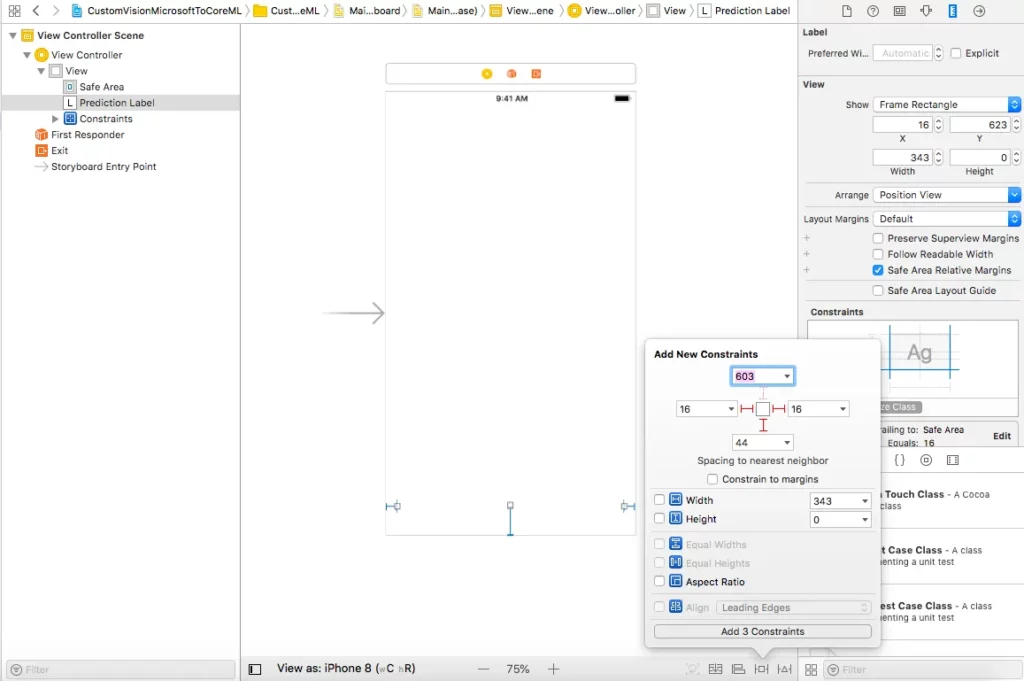Enable Constrain to margins
This screenshot has height=681, width=1024.
tap(712, 479)
